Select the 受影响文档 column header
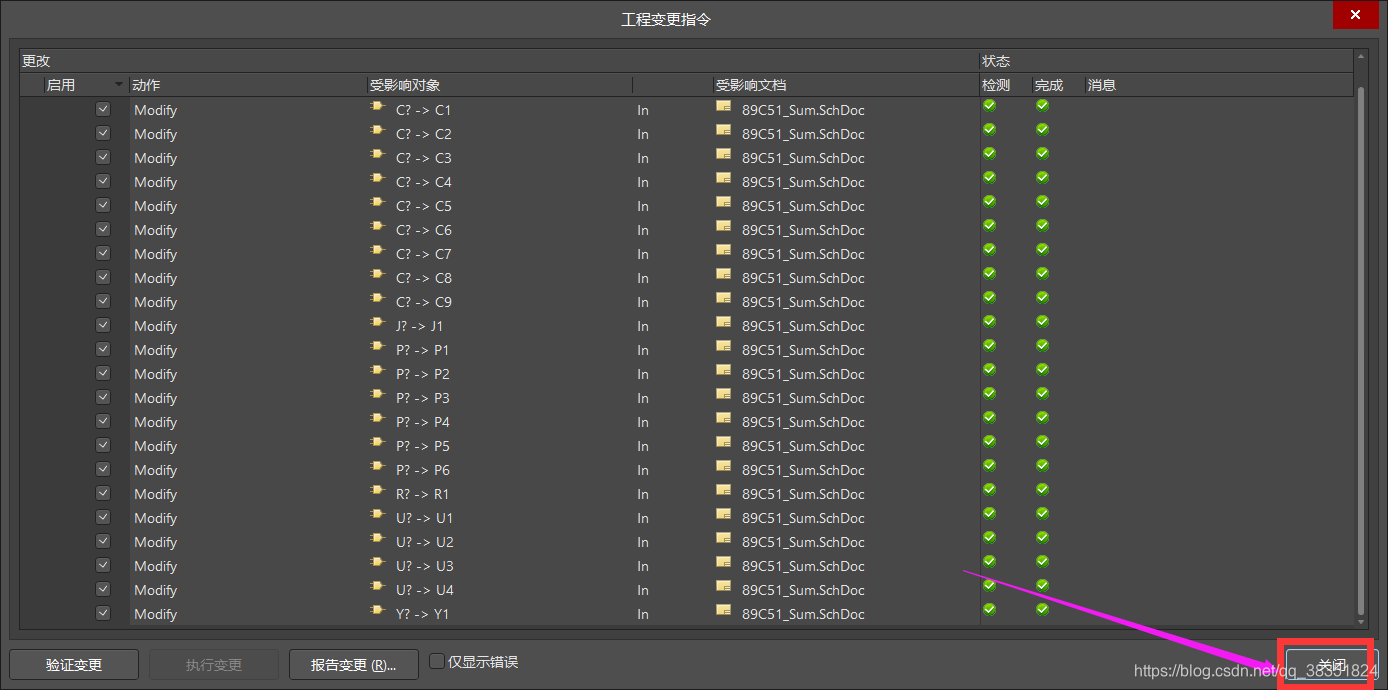 [x=750, y=86]
